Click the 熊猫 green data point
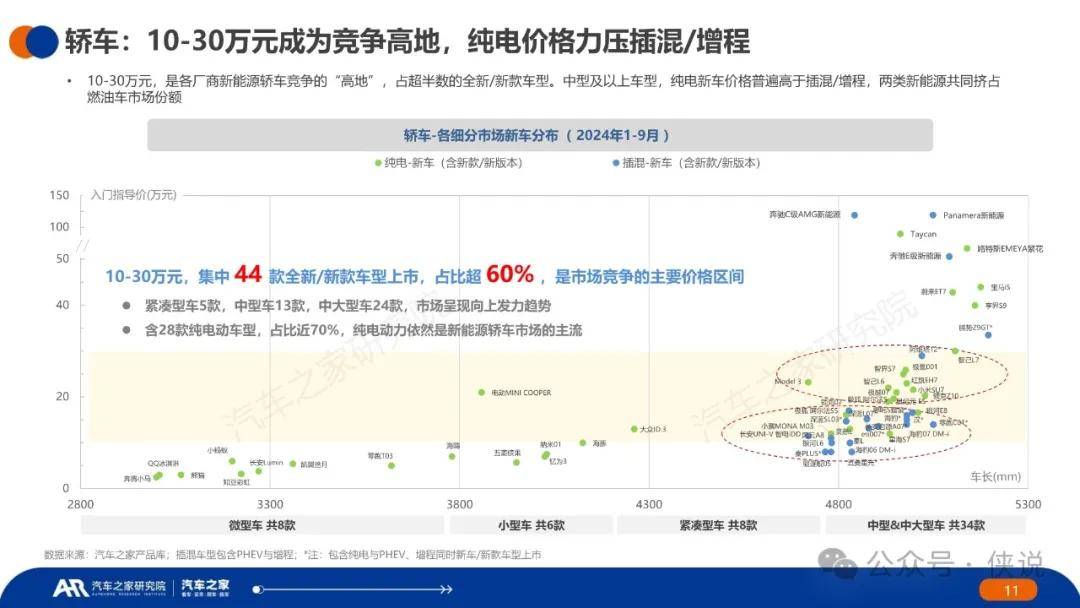 181,475
